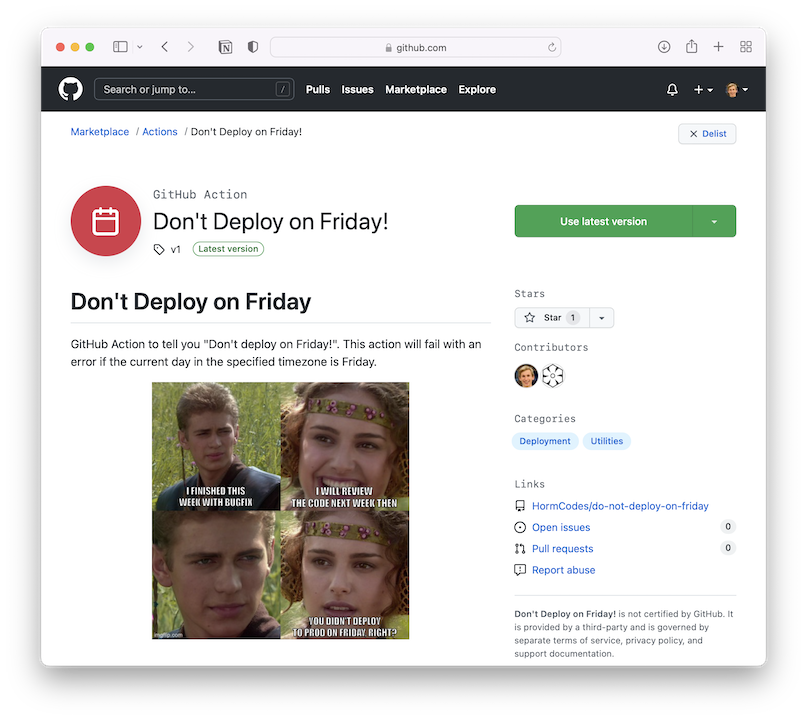Show the Safari sidebar
Viewport: 807px width, 720px height.
click(120, 47)
